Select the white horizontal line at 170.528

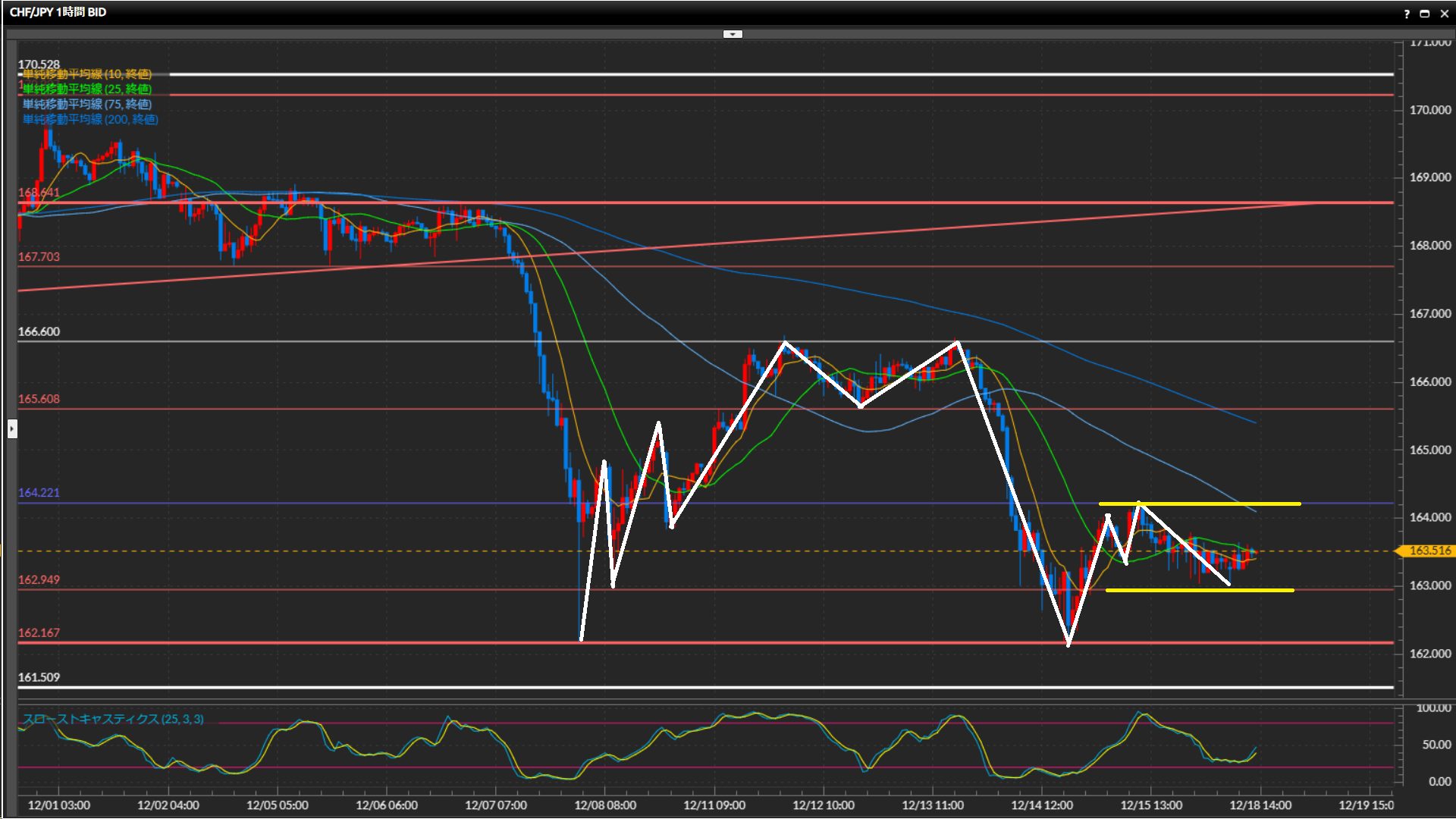coord(758,74)
